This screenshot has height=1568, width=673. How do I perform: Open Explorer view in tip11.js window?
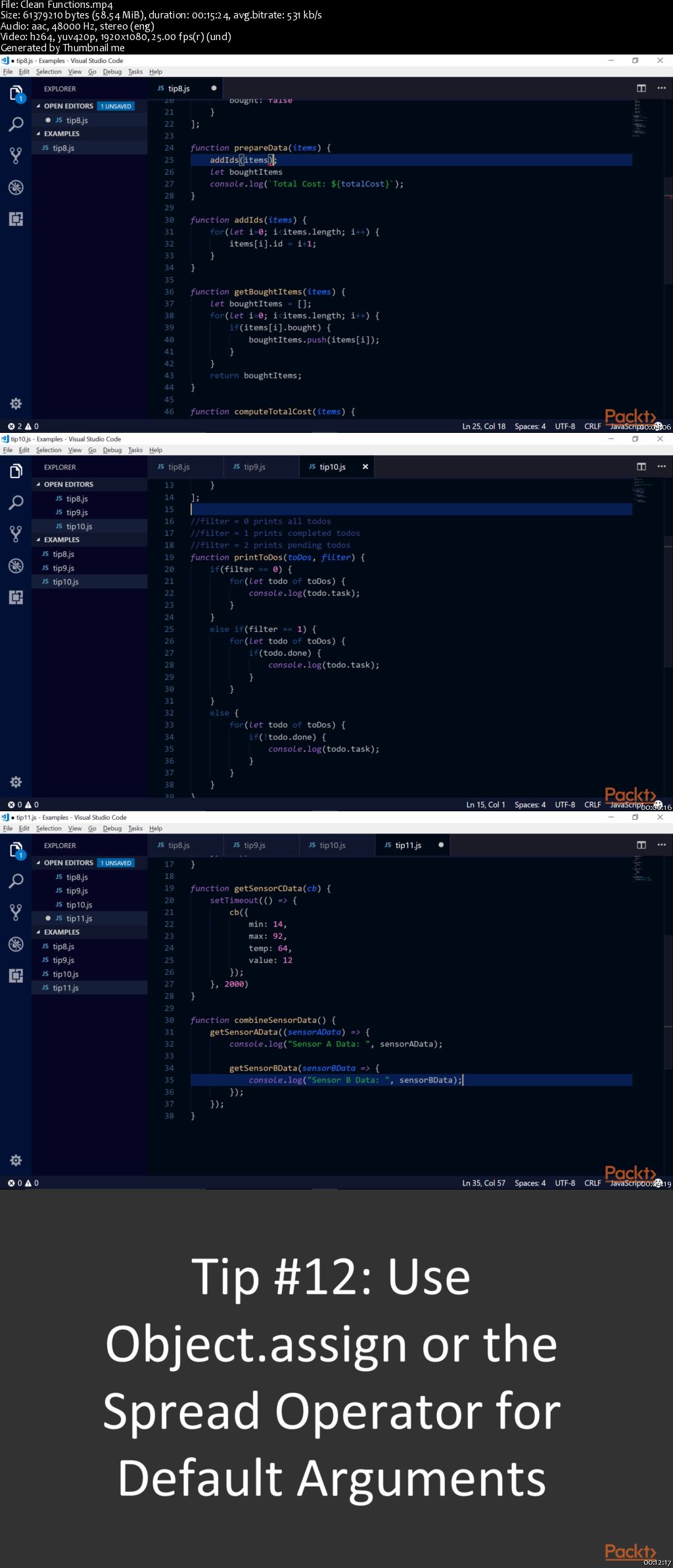point(16,850)
